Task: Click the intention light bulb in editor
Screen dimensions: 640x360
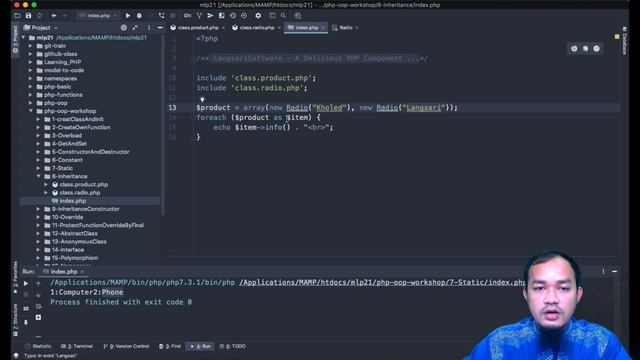Action: (202, 99)
